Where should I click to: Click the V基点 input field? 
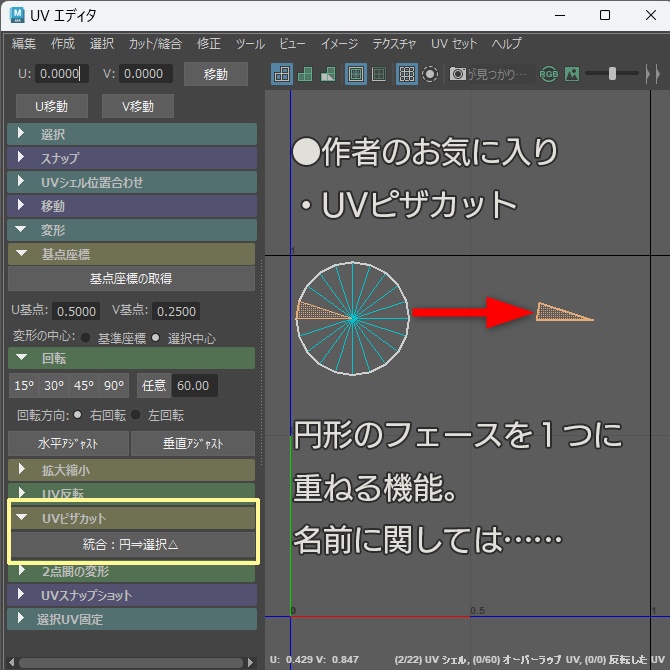tap(176, 311)
